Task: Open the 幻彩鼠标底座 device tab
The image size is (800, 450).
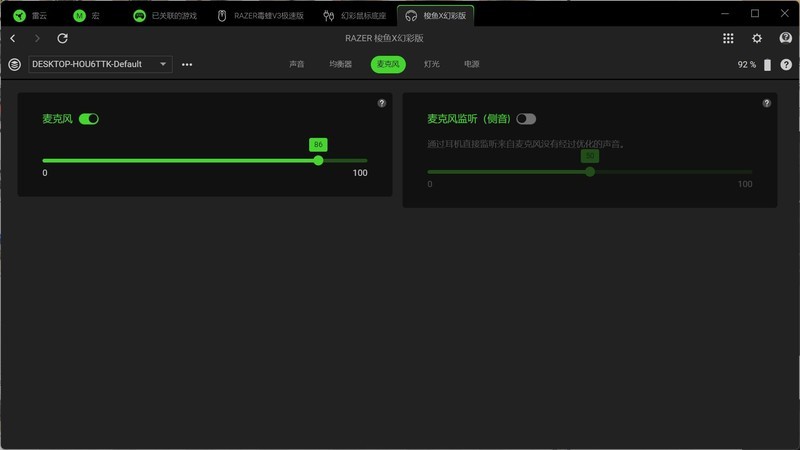Action: click(x=355, y=16)
